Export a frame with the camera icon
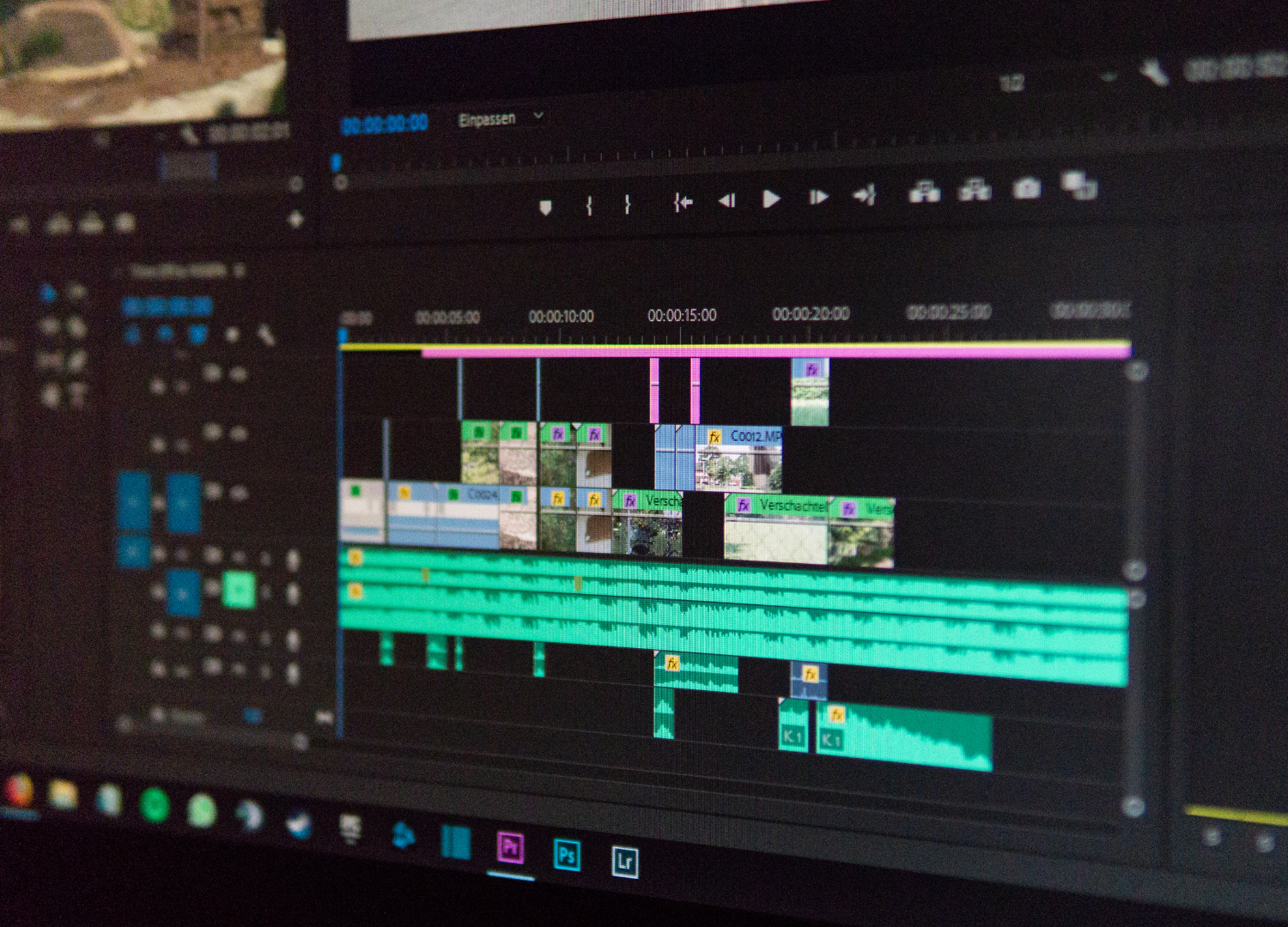The image size is (1288, 927). coord(1027,188)
